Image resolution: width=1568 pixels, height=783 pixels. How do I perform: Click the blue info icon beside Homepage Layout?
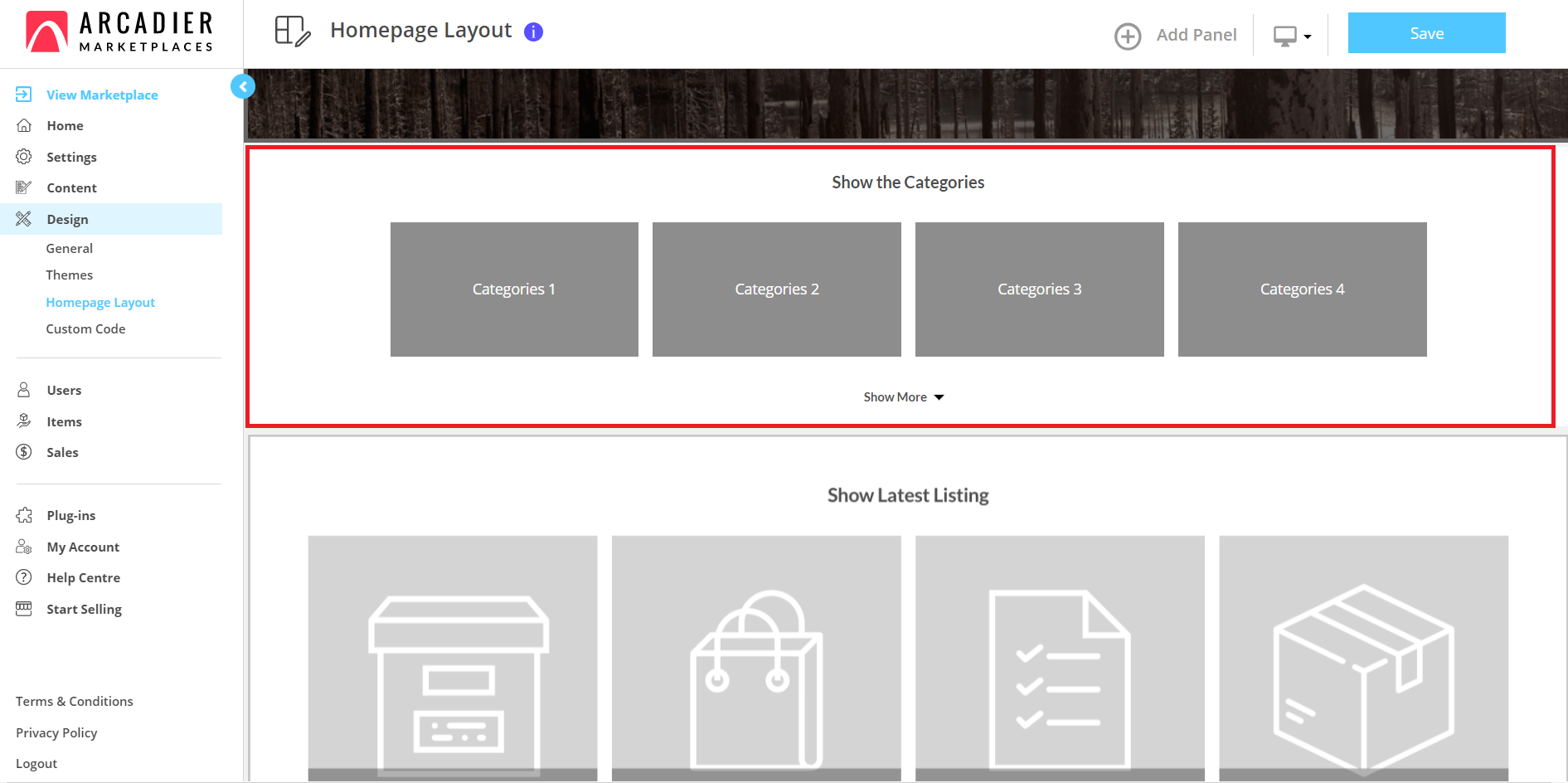click(x=534, y=32)
